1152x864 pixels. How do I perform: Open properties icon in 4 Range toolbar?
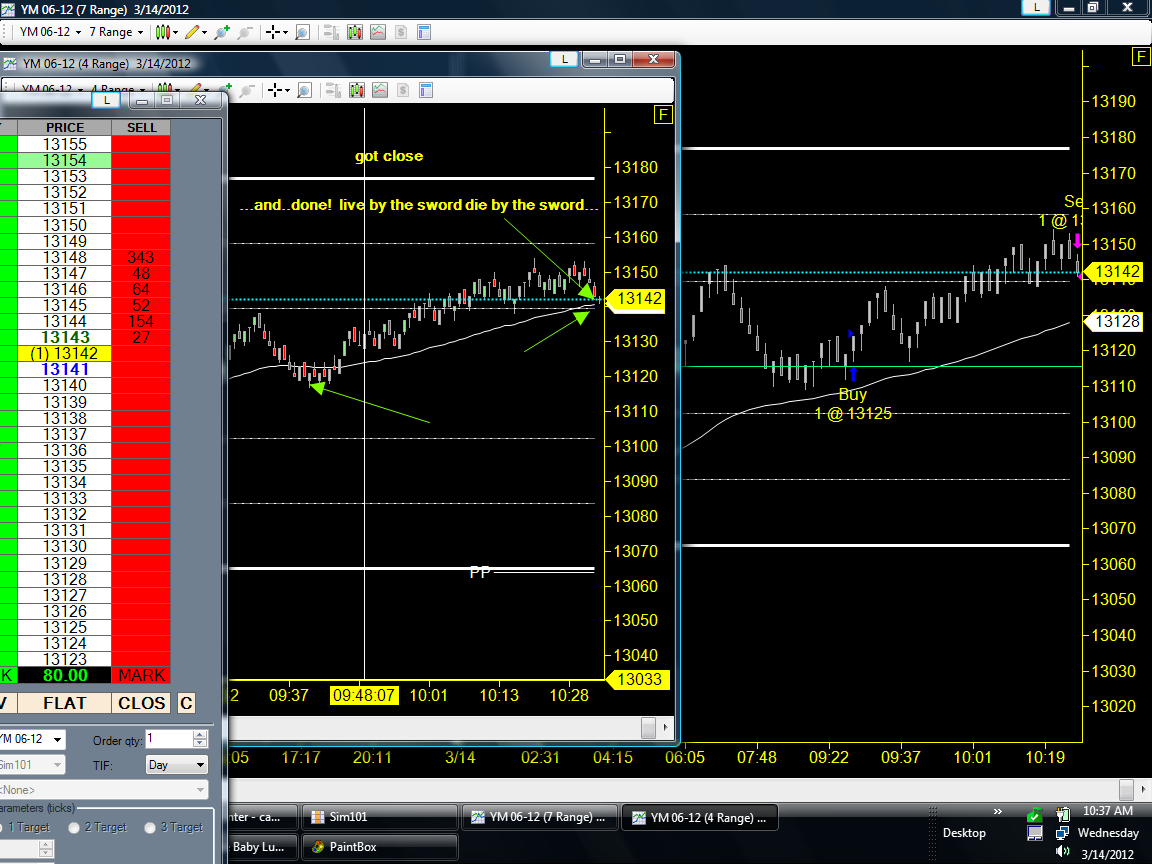[x=426, y=90]
